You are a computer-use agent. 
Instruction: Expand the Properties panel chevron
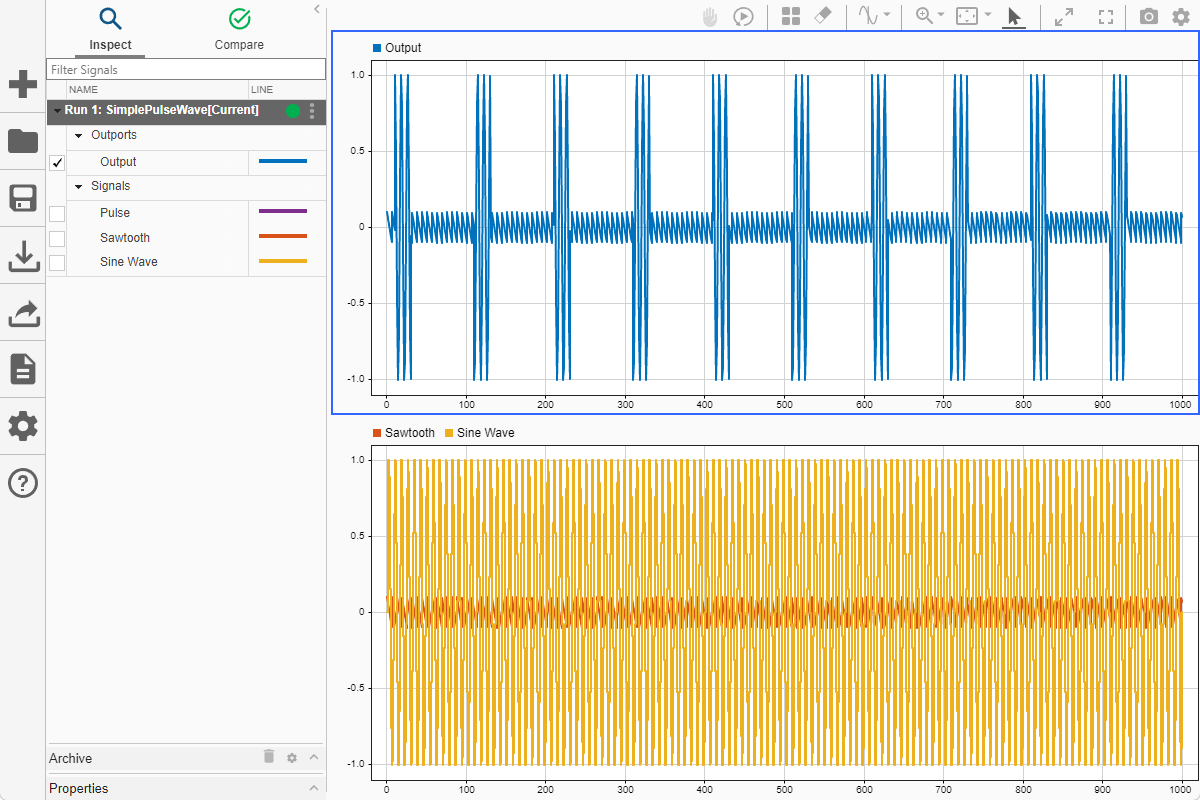(x=314, y=788)
